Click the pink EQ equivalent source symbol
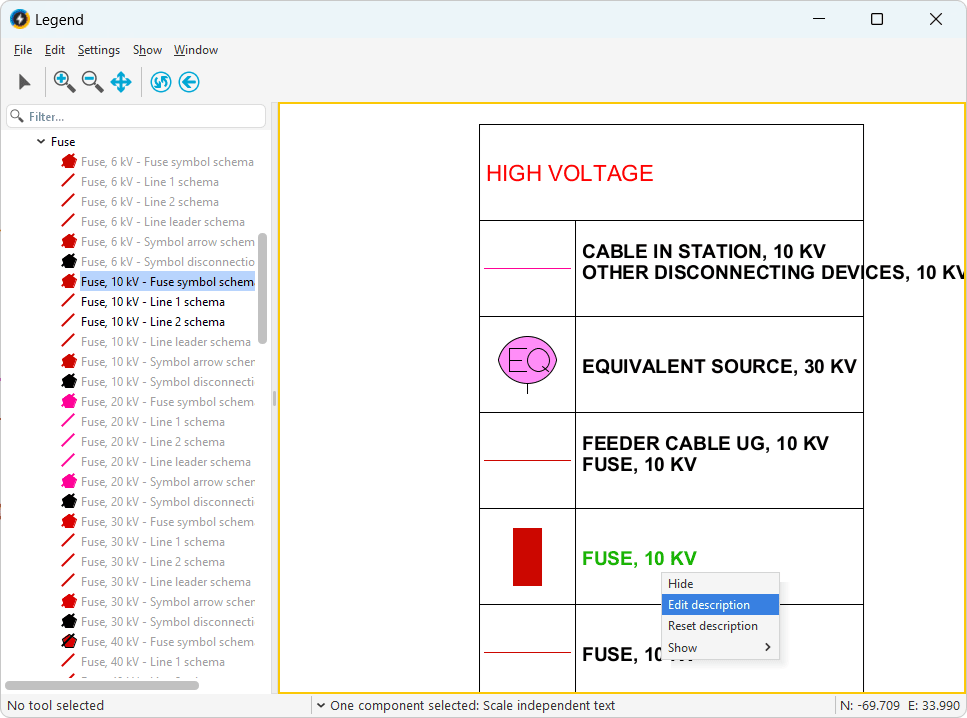 click(x=527, y=361)
